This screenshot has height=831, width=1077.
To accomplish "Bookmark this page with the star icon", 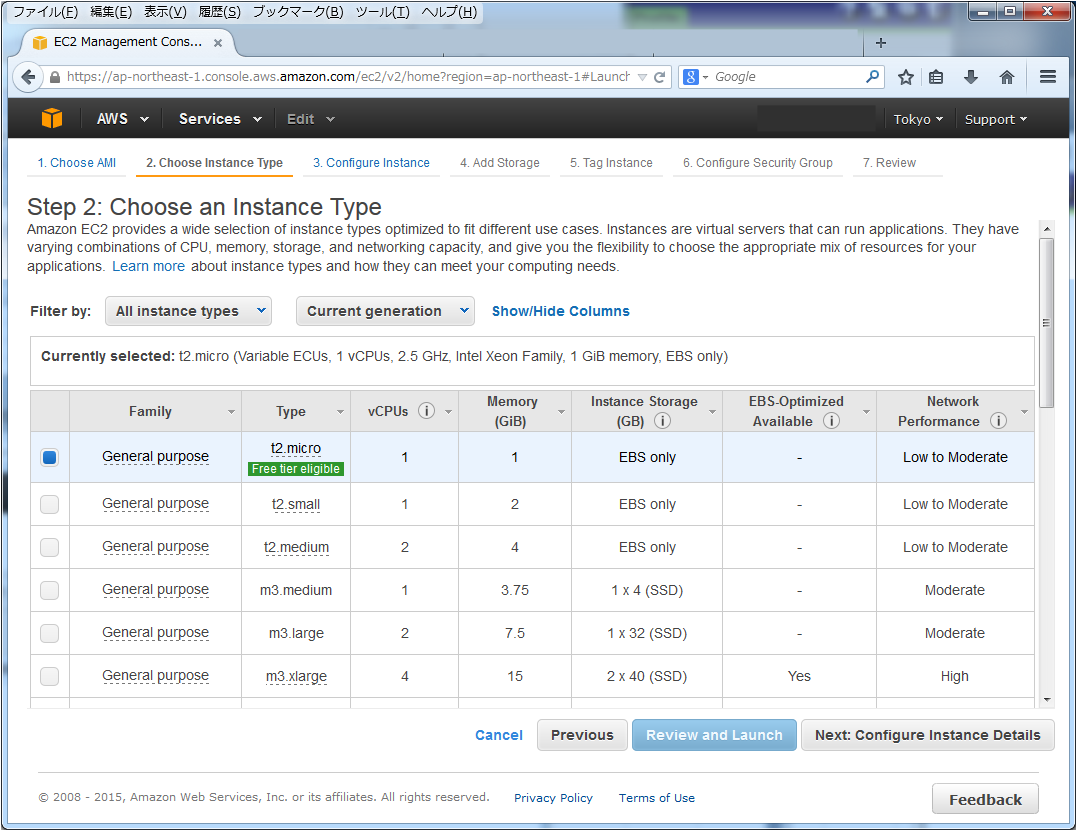I will [x=905, y=77].
